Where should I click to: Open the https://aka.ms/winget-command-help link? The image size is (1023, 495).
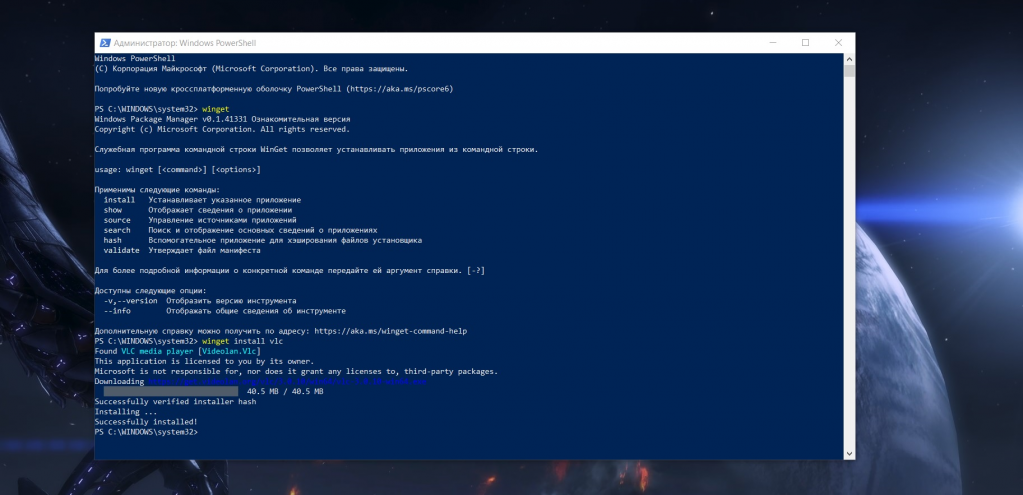pyautogui.click(x=391, y=331)
